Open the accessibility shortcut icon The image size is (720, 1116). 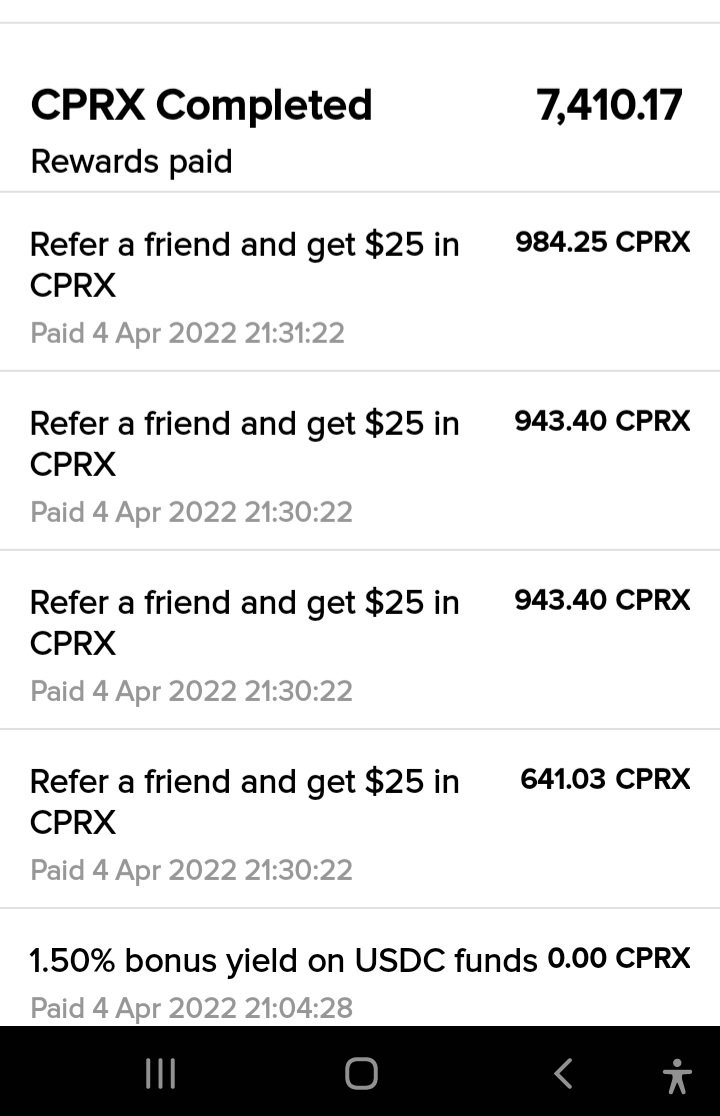677,1075
